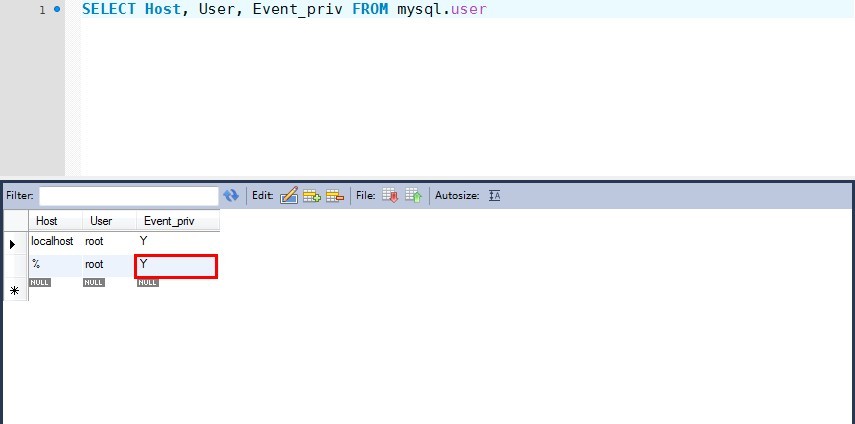Click Event_priv in the SQL query text

coord(298,10)
